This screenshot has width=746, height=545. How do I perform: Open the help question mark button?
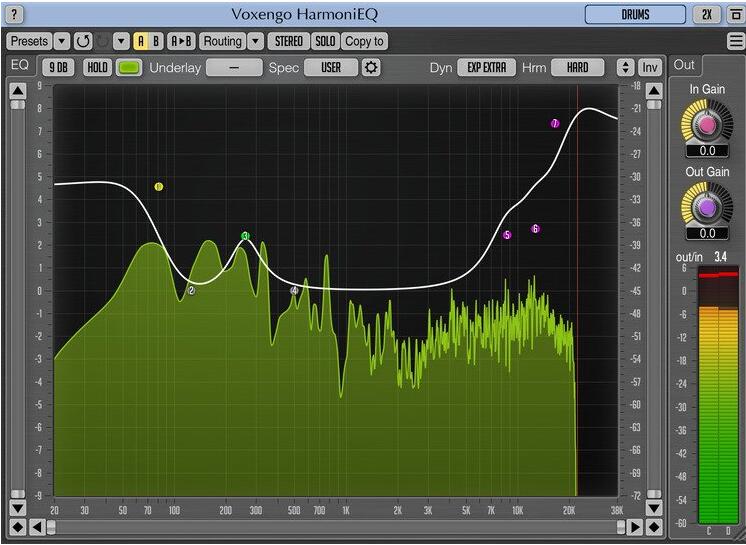[14, 14]
